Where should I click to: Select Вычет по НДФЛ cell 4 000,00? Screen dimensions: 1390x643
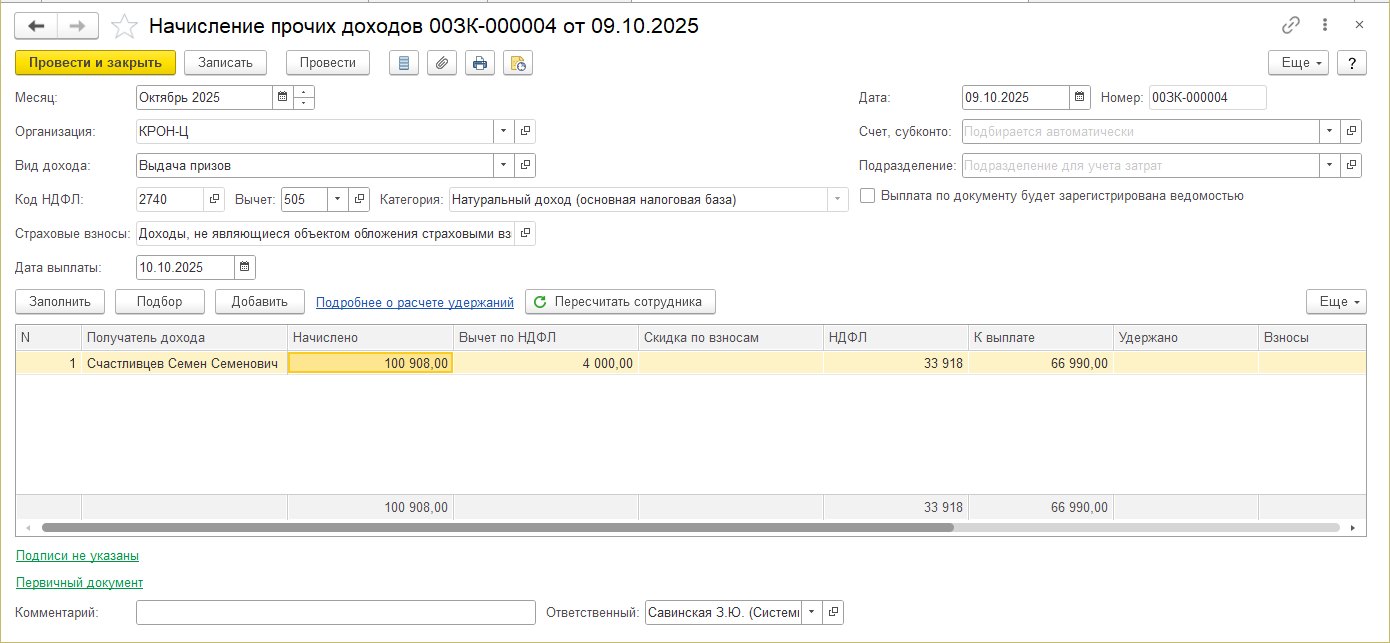click(546, 364)
